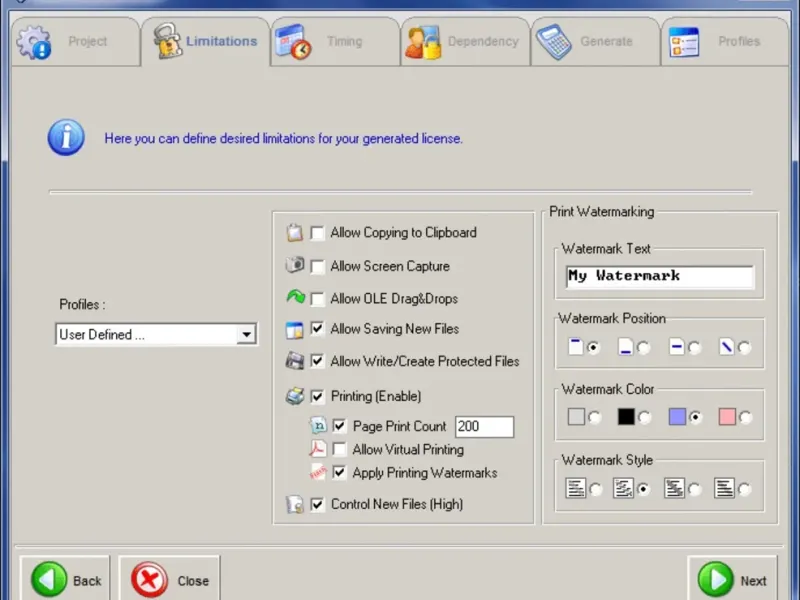
Task: Click the camera icon beside Screen Capture
Action: [x=294, y=265]
